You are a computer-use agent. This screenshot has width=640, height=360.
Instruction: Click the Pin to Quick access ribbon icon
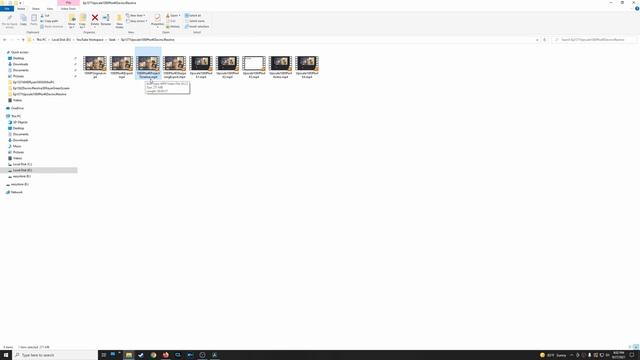click(9, 18)
